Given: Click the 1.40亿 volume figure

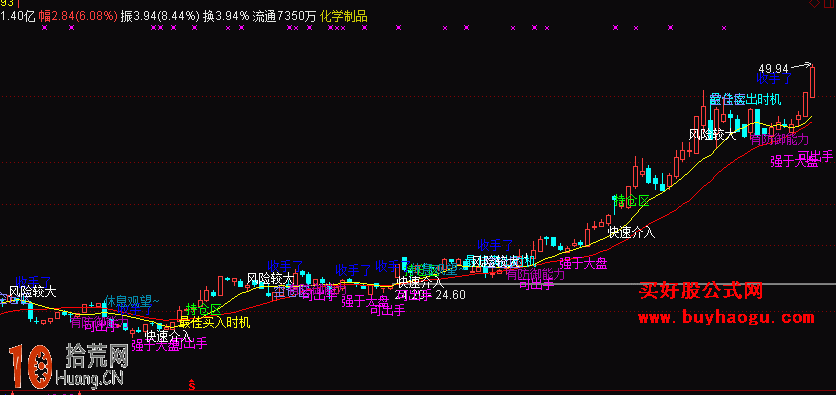Looking at the screenshot, I should [x=18, y=16].
